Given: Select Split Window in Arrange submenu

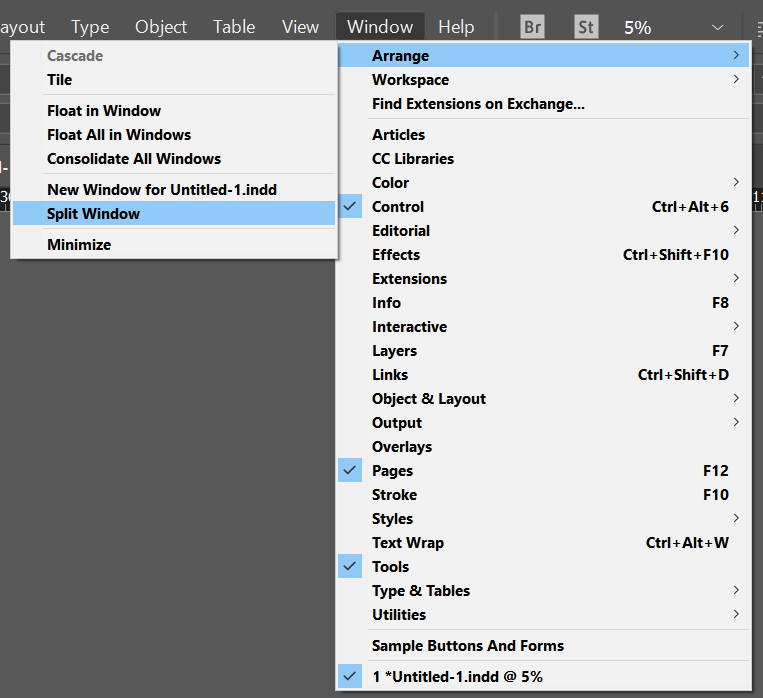Looking at the screenshot, I should pos(174,213).
